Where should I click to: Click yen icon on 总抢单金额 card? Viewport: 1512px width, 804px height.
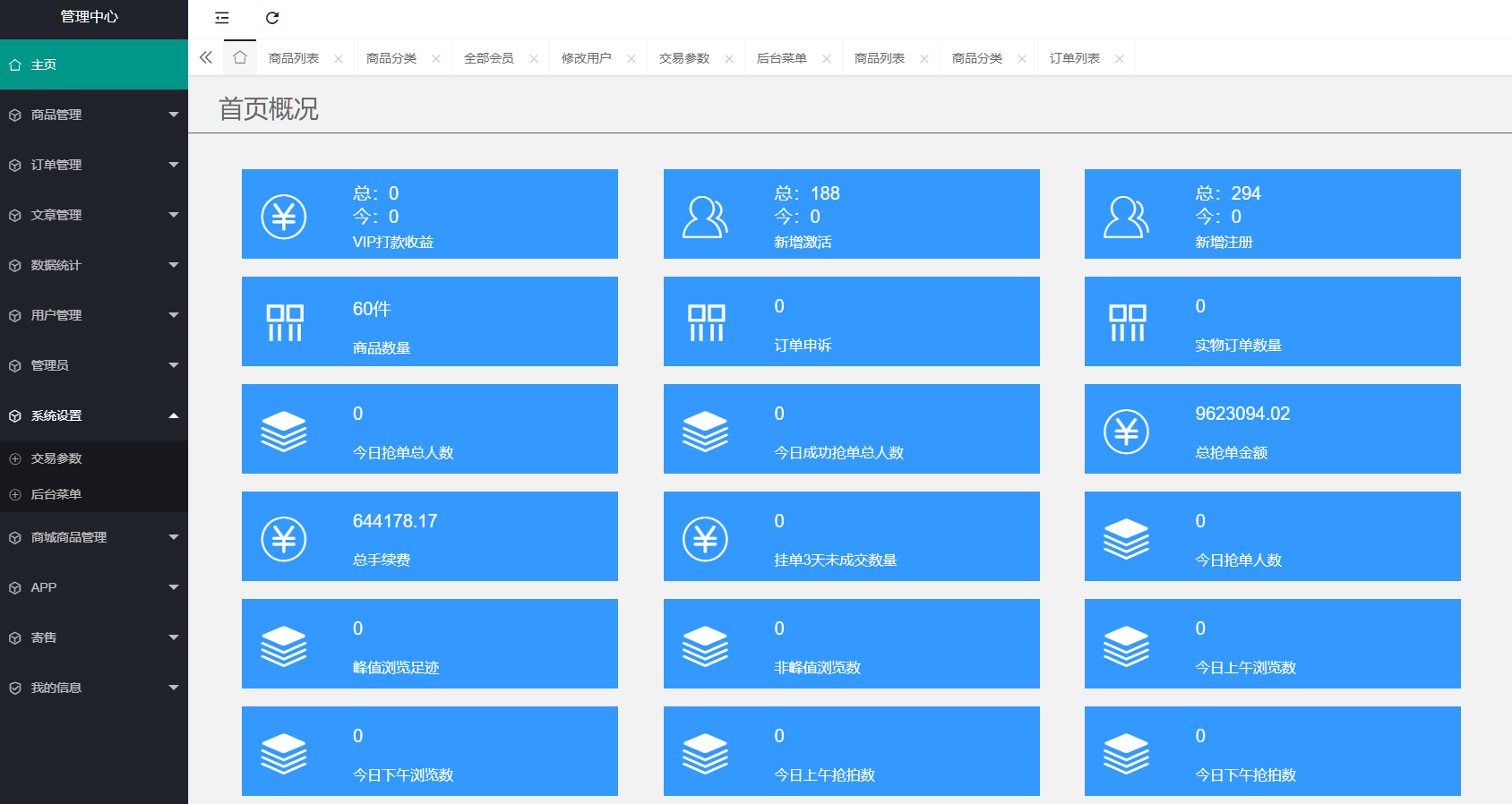click(1126, 432)
